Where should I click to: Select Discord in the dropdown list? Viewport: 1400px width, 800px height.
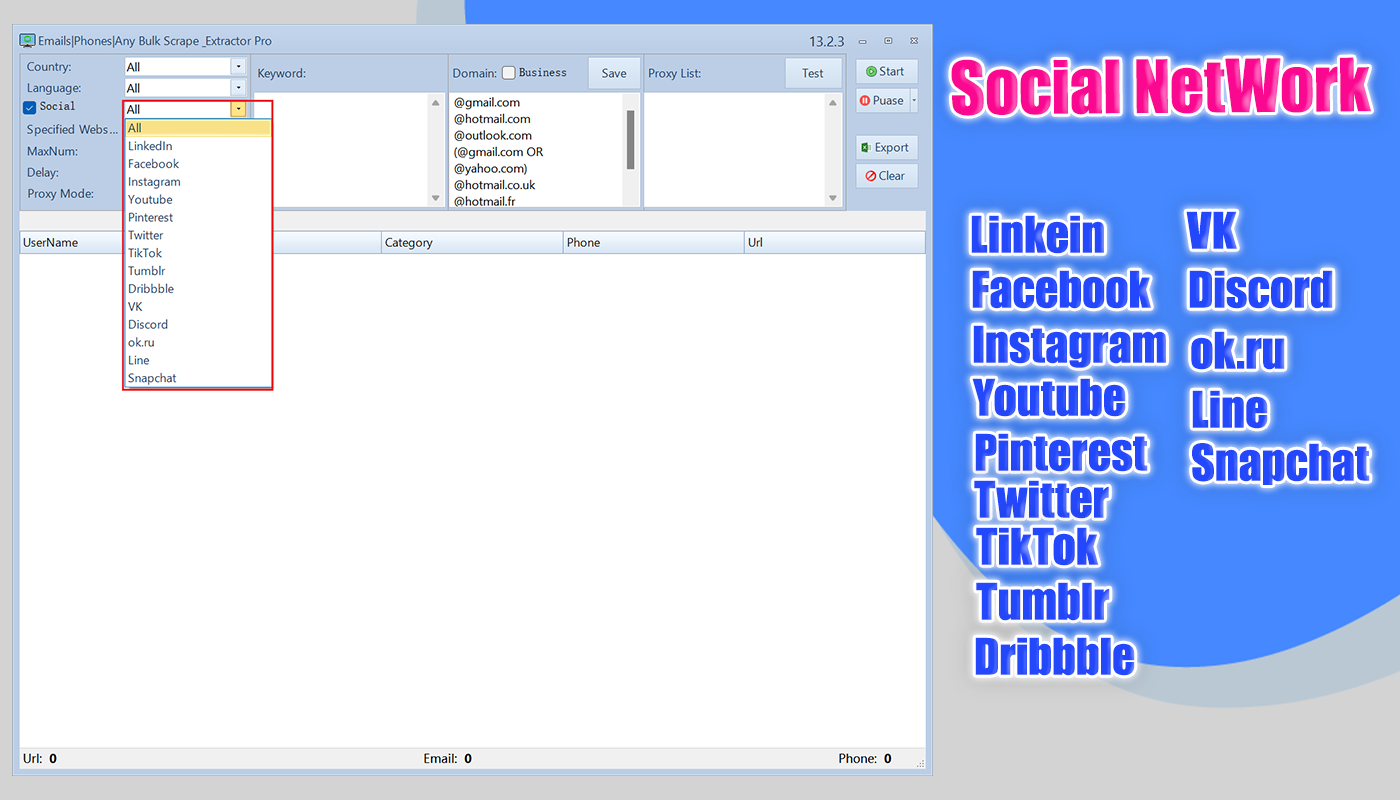pos(198,325)
